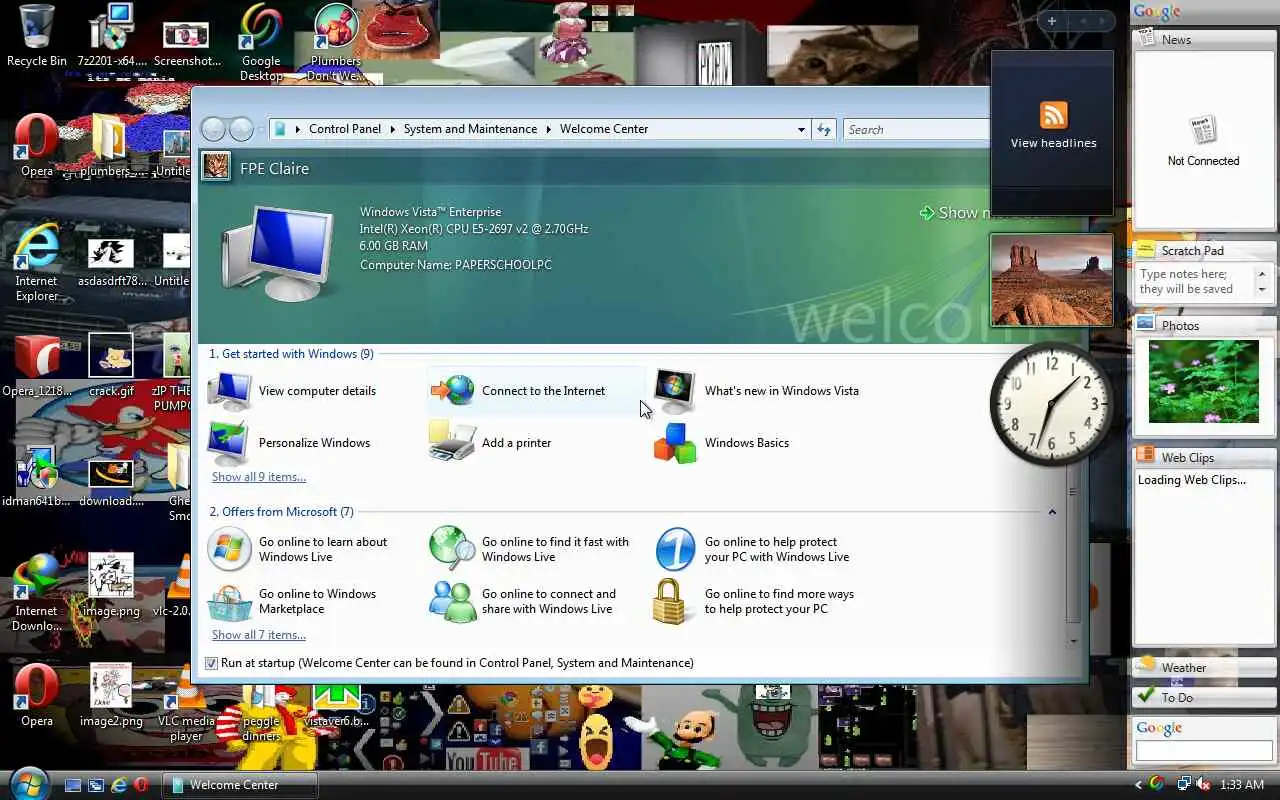Click the Photos gadget header
This screenshot has height=800, width=1280.
(1204, 325)
